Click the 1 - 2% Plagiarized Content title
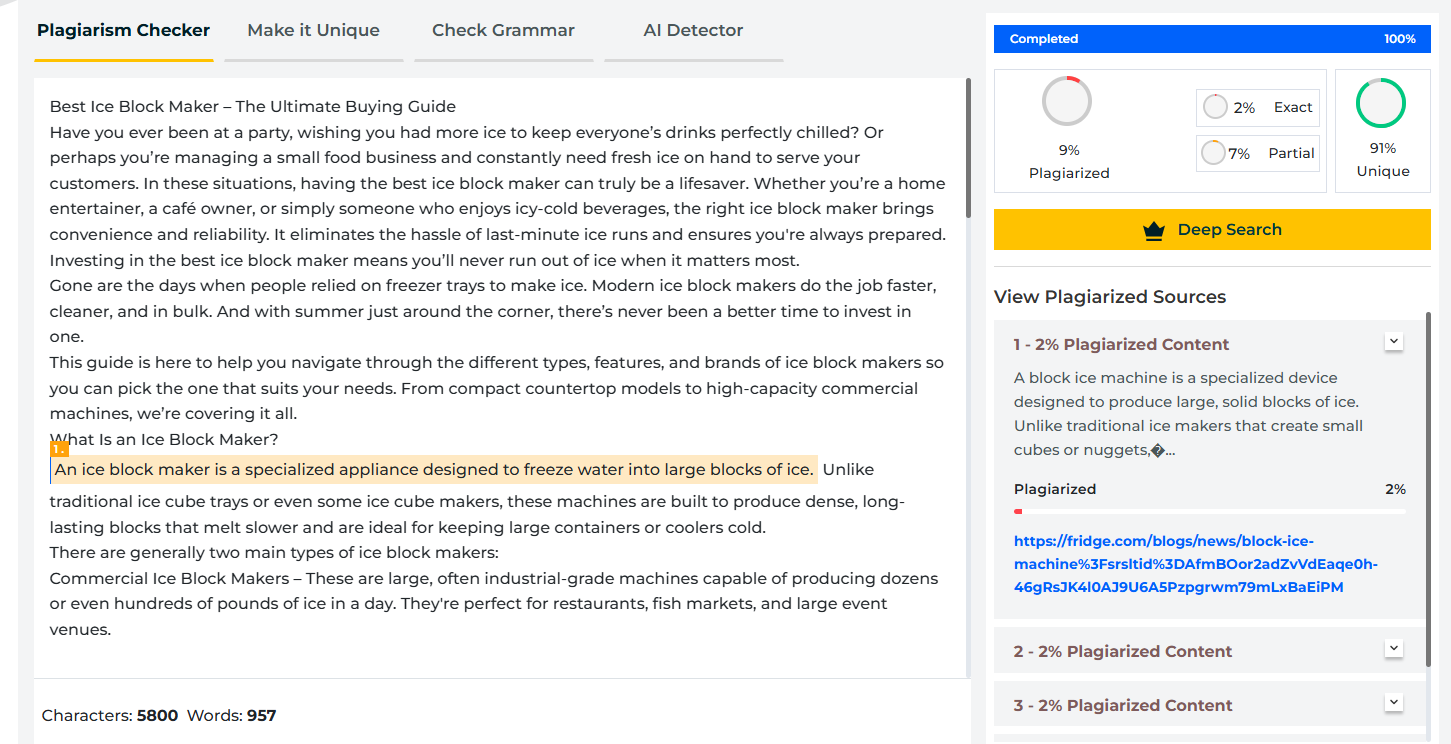This screenshot has height=744, width=1451. coord(1122,345)
